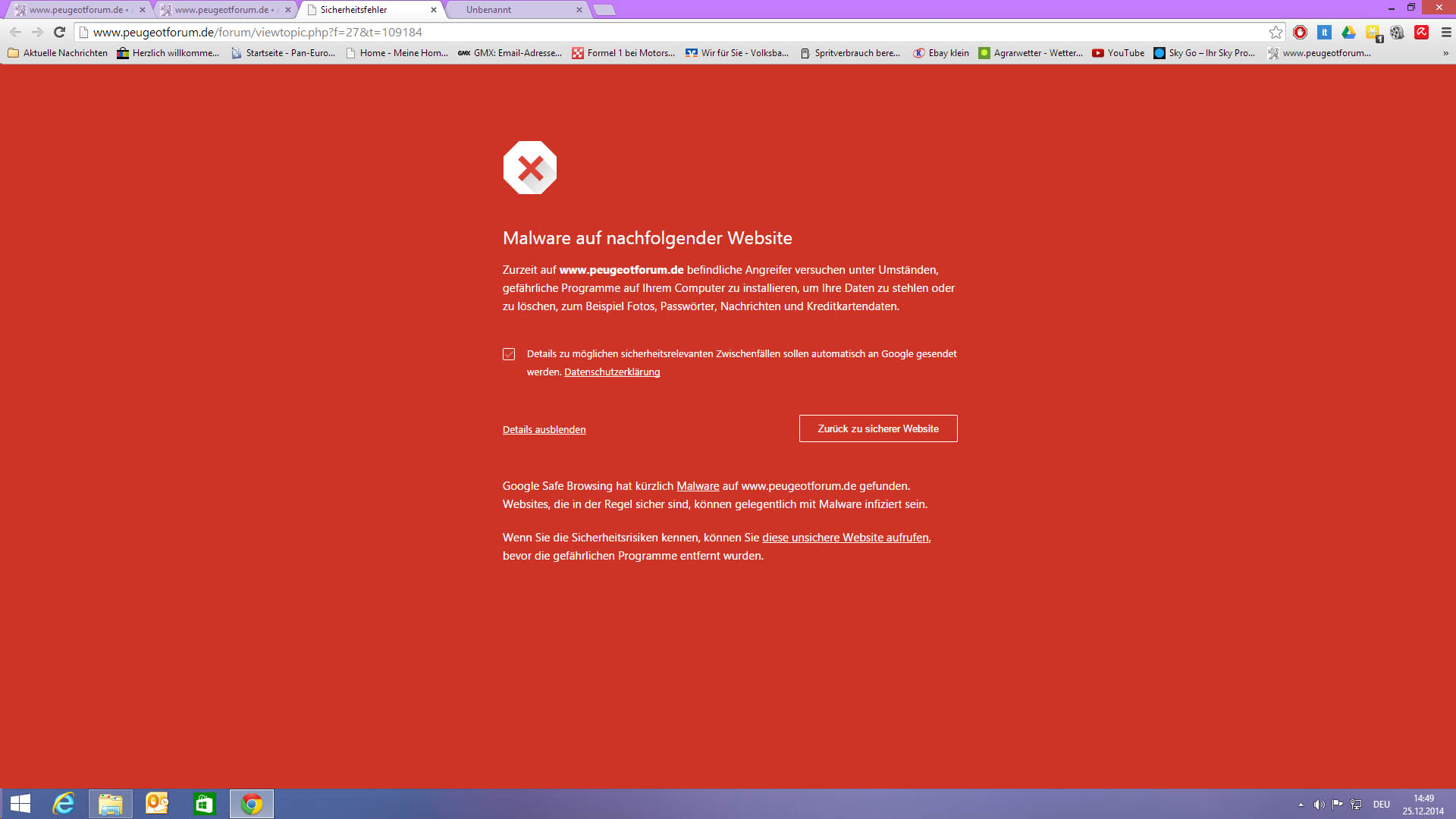Open the YouTube bookmark
The width and height of the screenshot is (1456, 819).
click(x=1119, y=53)
